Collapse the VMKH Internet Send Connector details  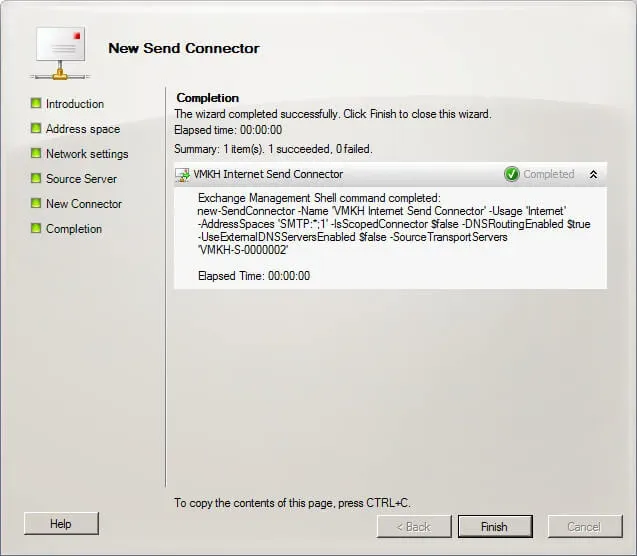pyautogui.click(x=593, y=175)
